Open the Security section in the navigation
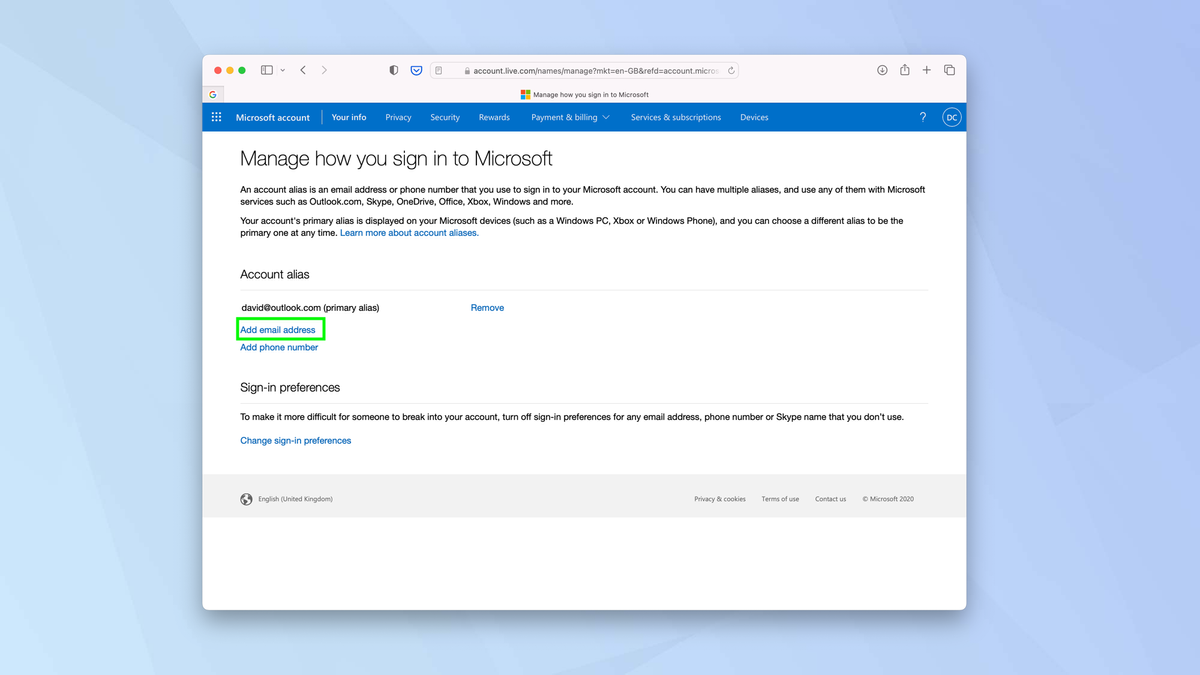Screen dimensions: 1200x675 tap(444, 117)
